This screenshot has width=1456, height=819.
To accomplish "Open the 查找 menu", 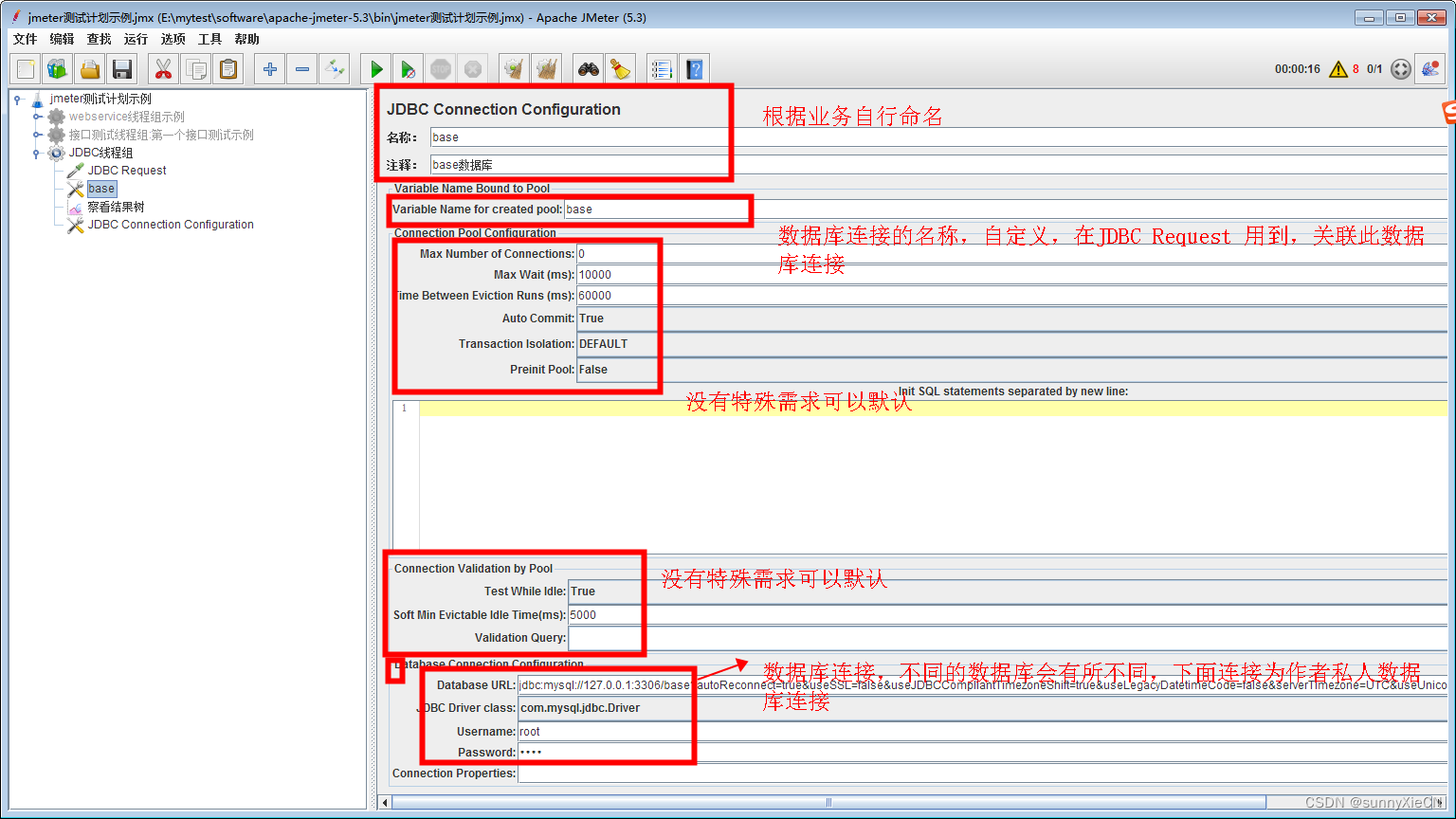I will tap(100, 39).
